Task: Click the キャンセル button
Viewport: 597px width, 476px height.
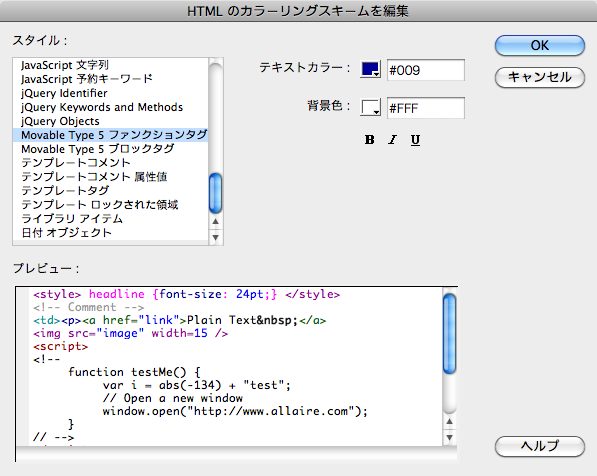Action: pos(540,77)
